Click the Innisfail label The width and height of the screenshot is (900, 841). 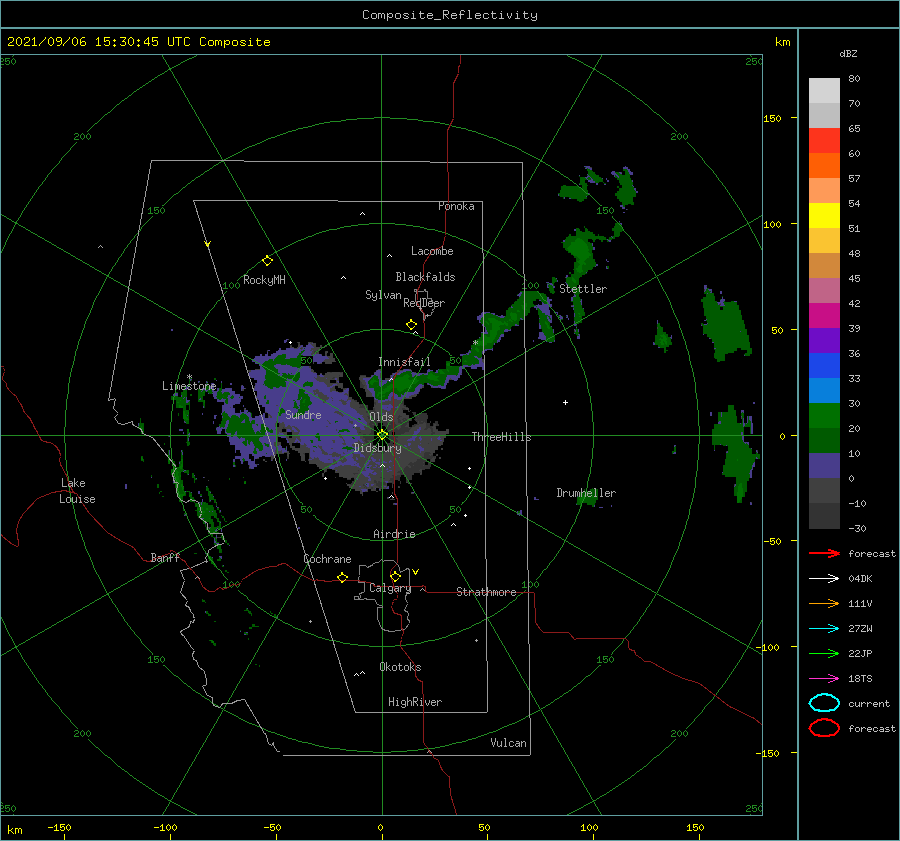[x=404, y=362]
